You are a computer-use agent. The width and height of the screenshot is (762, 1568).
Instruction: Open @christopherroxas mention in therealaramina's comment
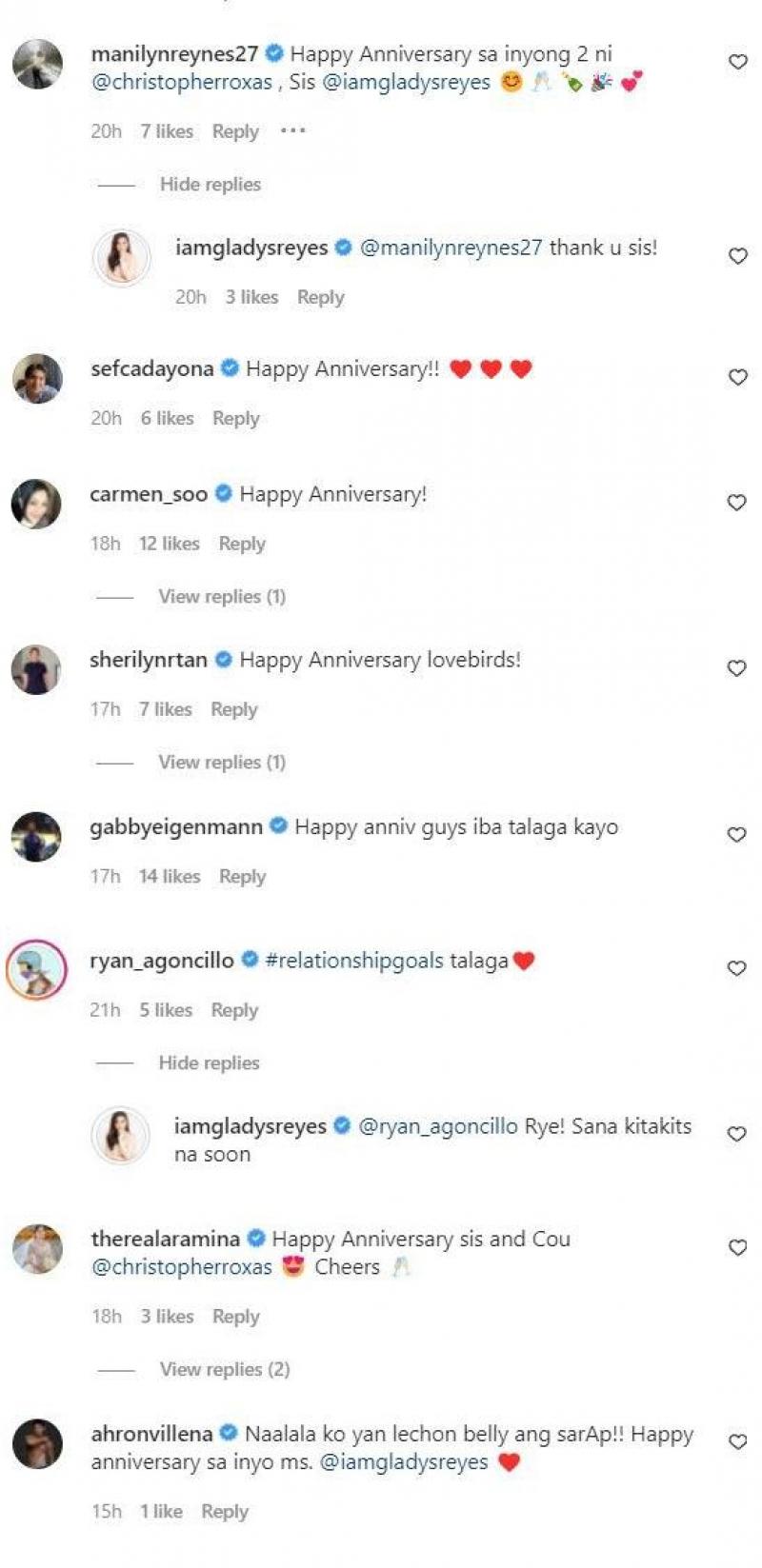point(182,1267)
